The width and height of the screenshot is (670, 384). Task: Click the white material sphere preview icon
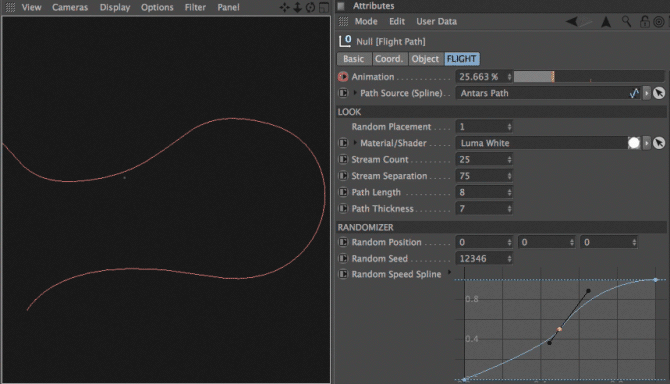(634, 143)
